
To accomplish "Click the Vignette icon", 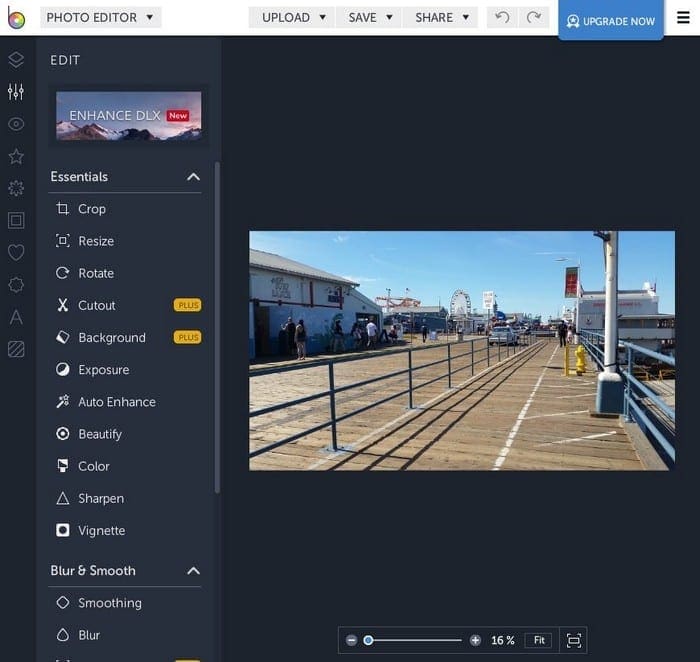I will click(62, 530).
